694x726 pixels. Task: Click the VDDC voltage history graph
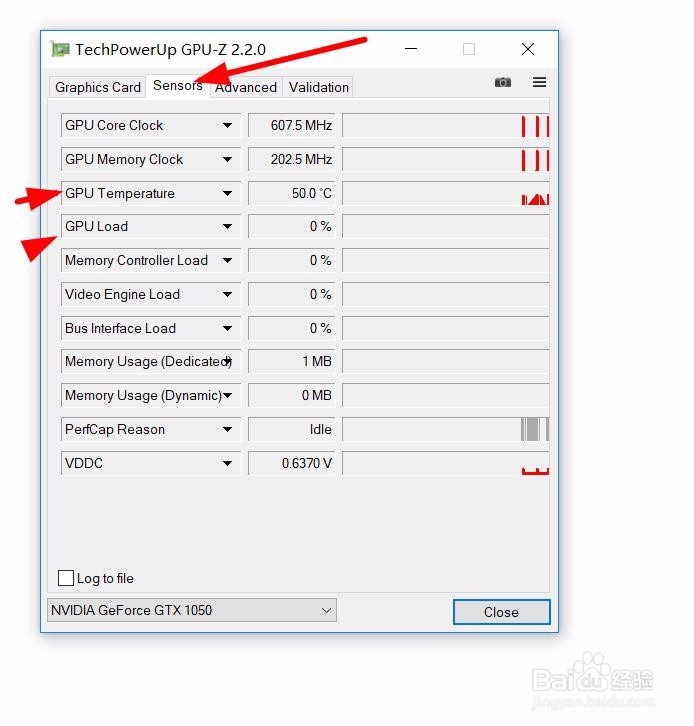pyautogui.click(x=446, y=463)
